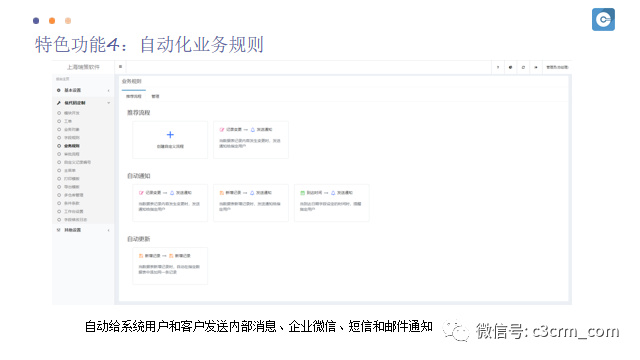Open the 新增记录 to 发送通知 card

tap(251, 203)
